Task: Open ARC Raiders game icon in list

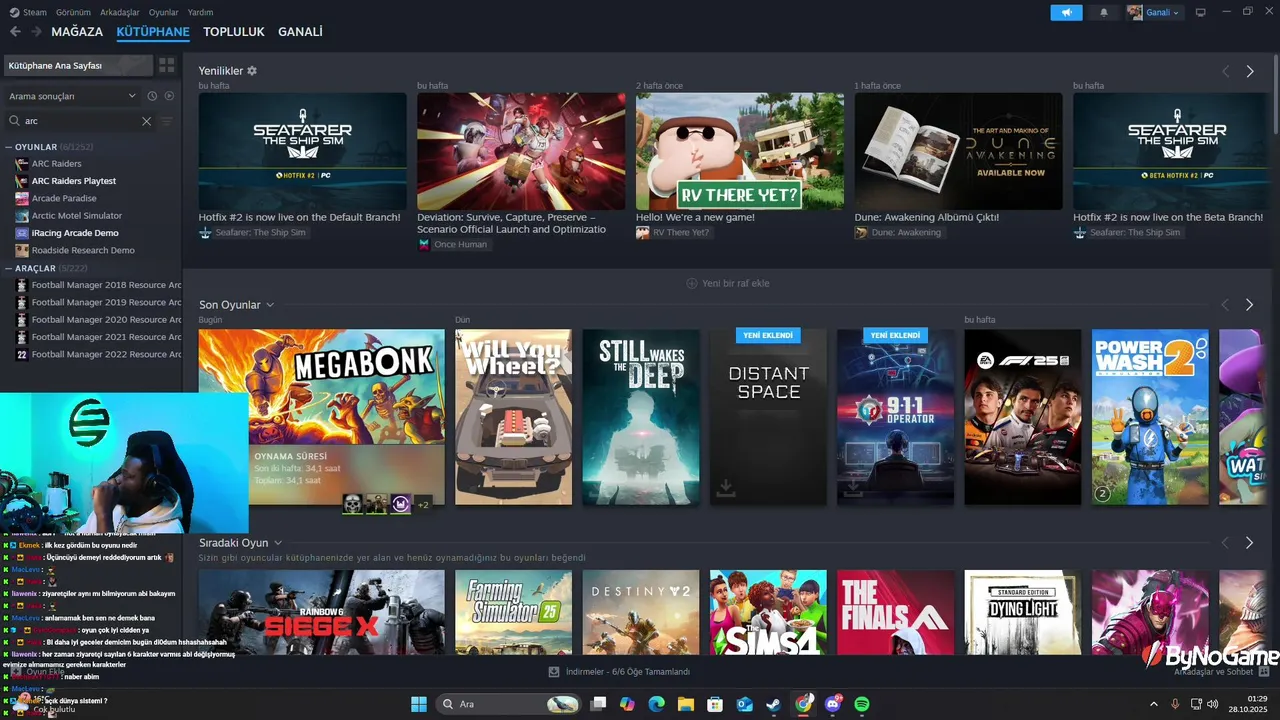Action: 23,164
